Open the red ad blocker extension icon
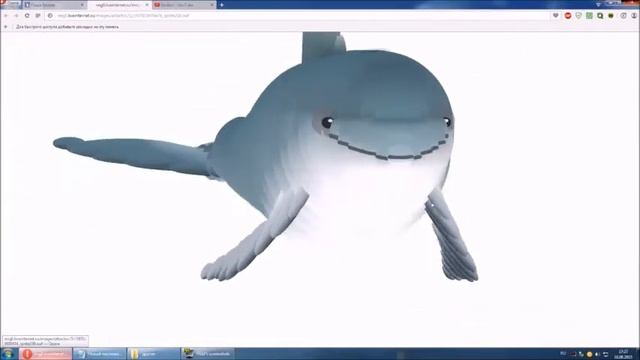 [568, 16]
